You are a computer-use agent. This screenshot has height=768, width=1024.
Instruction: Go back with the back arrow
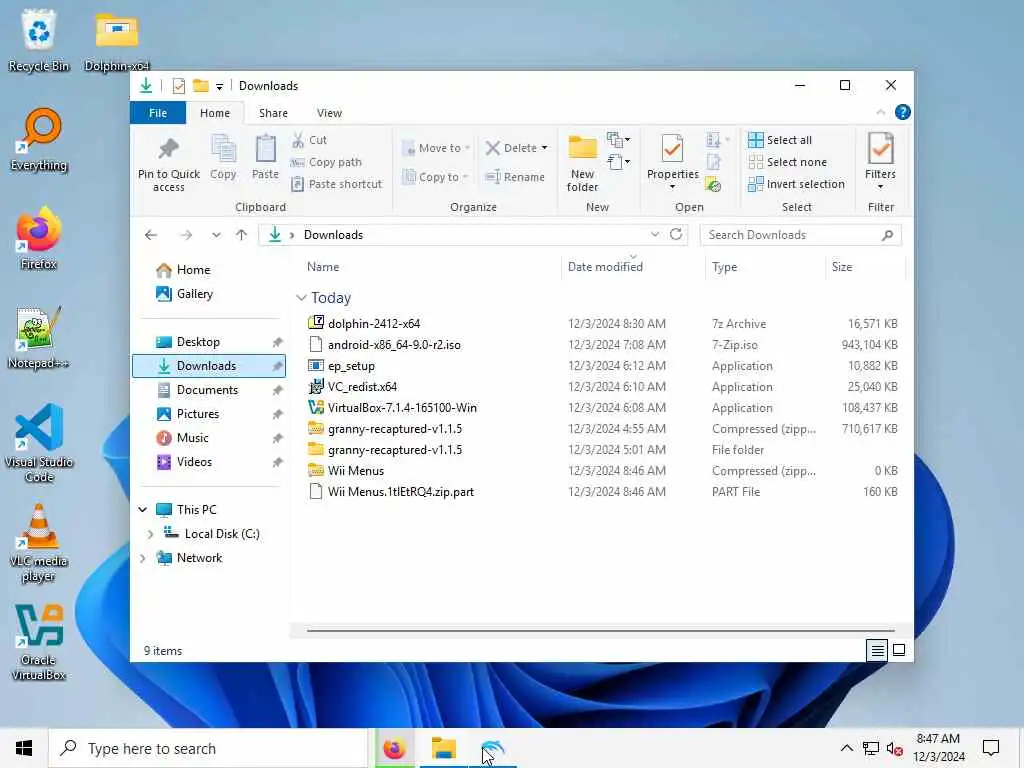[151, 235]
